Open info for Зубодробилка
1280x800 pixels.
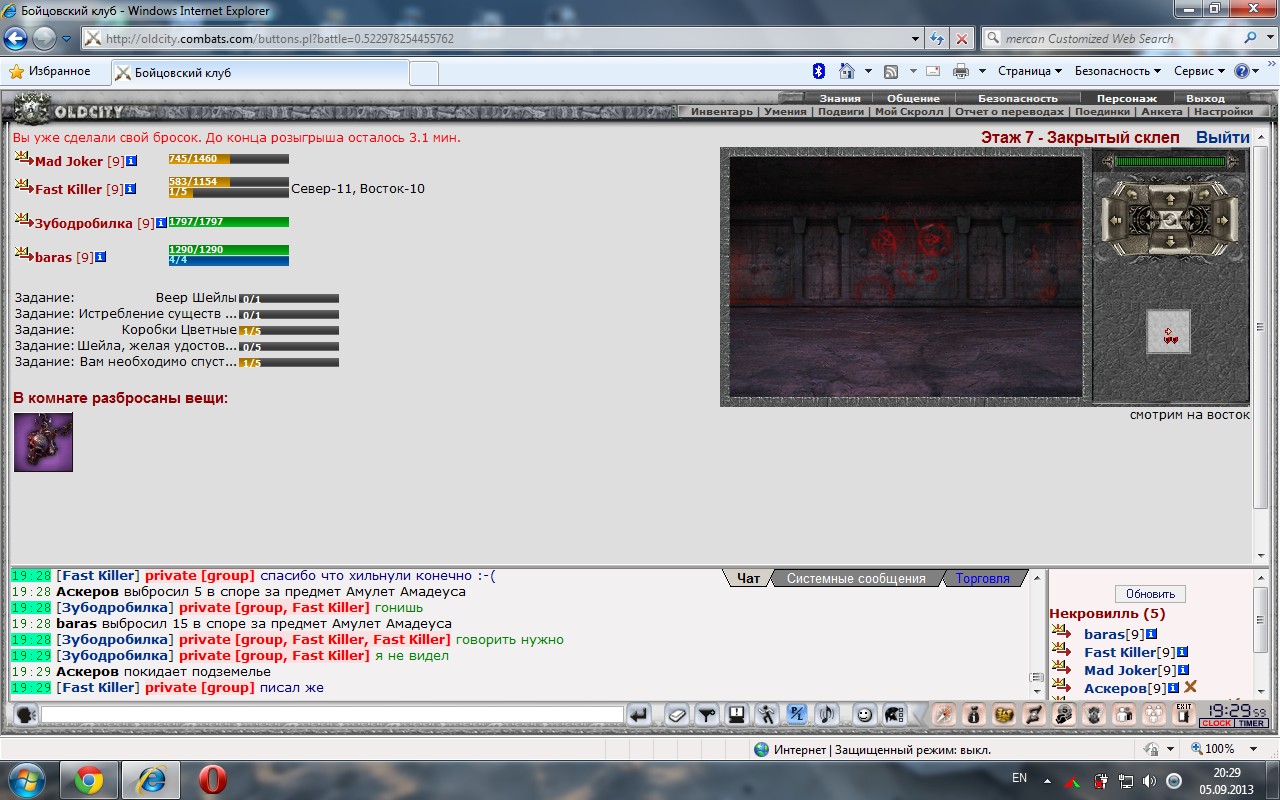161,224
